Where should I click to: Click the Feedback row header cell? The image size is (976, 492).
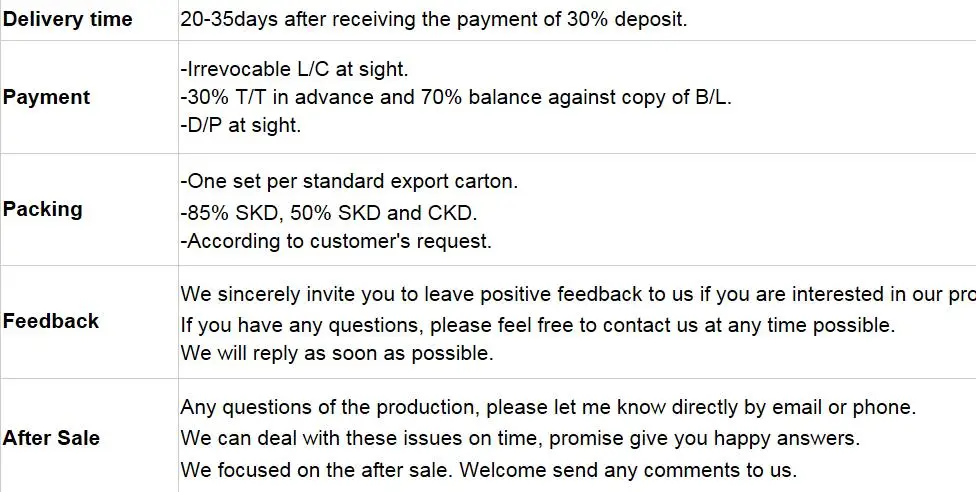[x=51, y=321]
